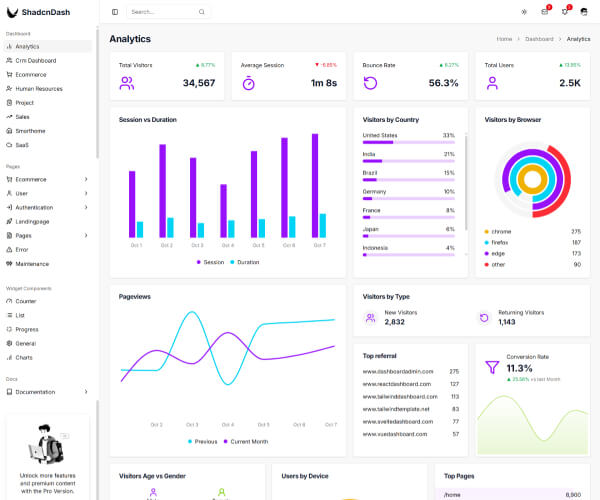Open the user avatar menu
Screen dimensions: 600x500
click(x=584, y=12)
